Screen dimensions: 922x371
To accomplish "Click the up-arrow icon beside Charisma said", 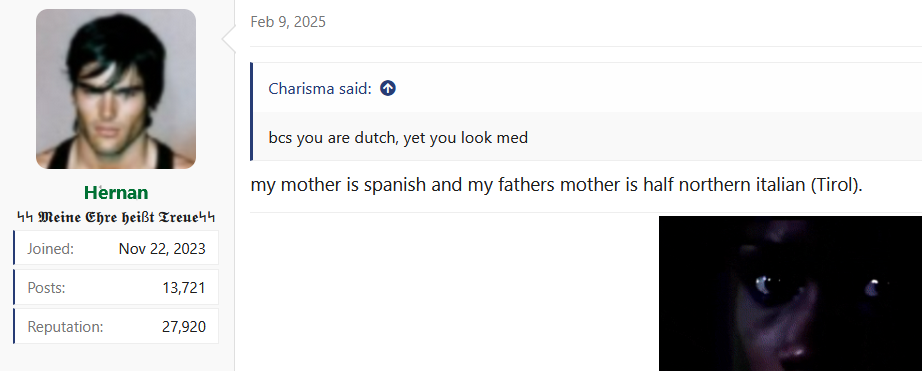I will click(387, 88).
